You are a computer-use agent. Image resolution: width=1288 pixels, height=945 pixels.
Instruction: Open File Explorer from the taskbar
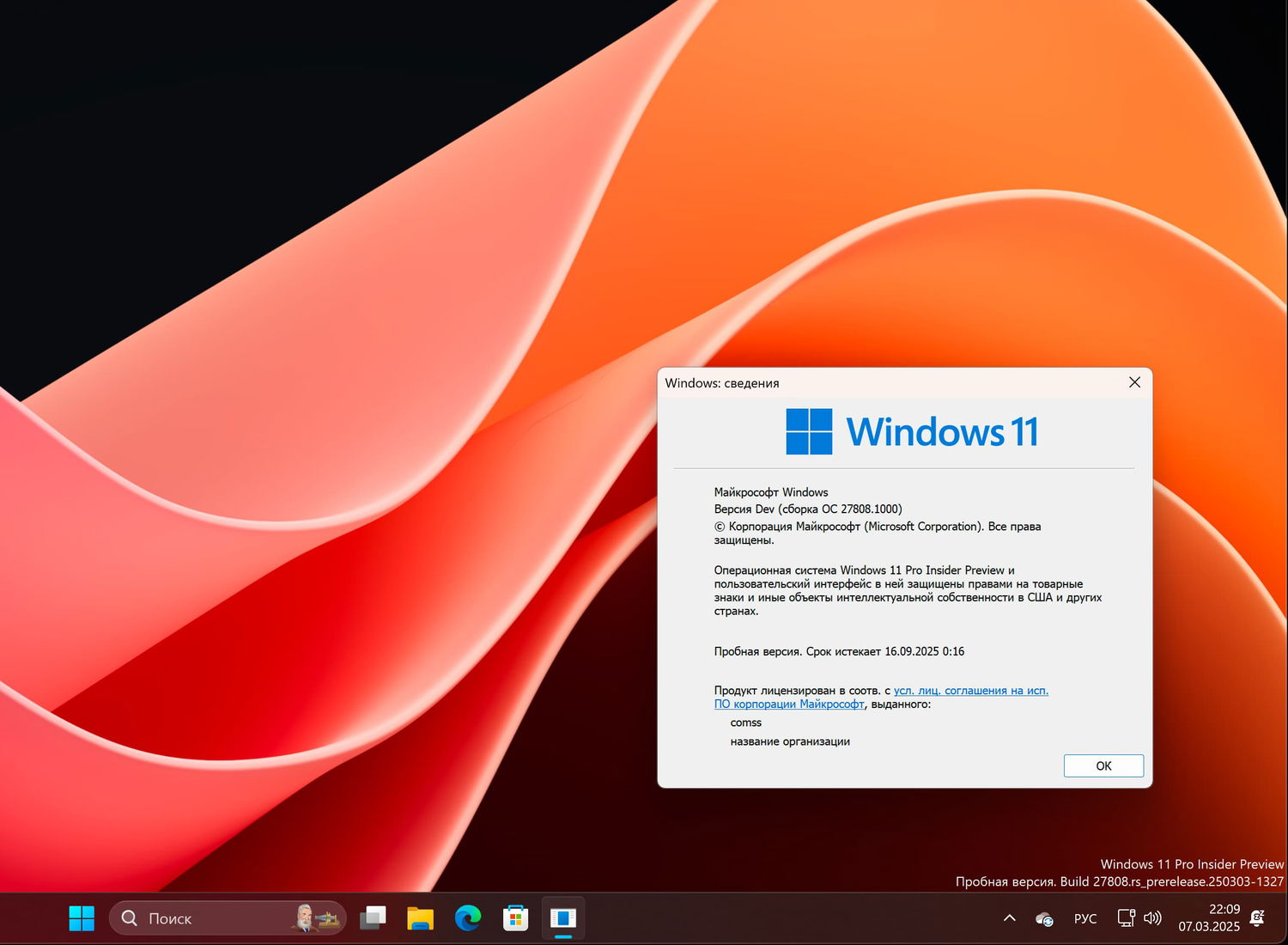pyautogui.click(x=420, y=918)
